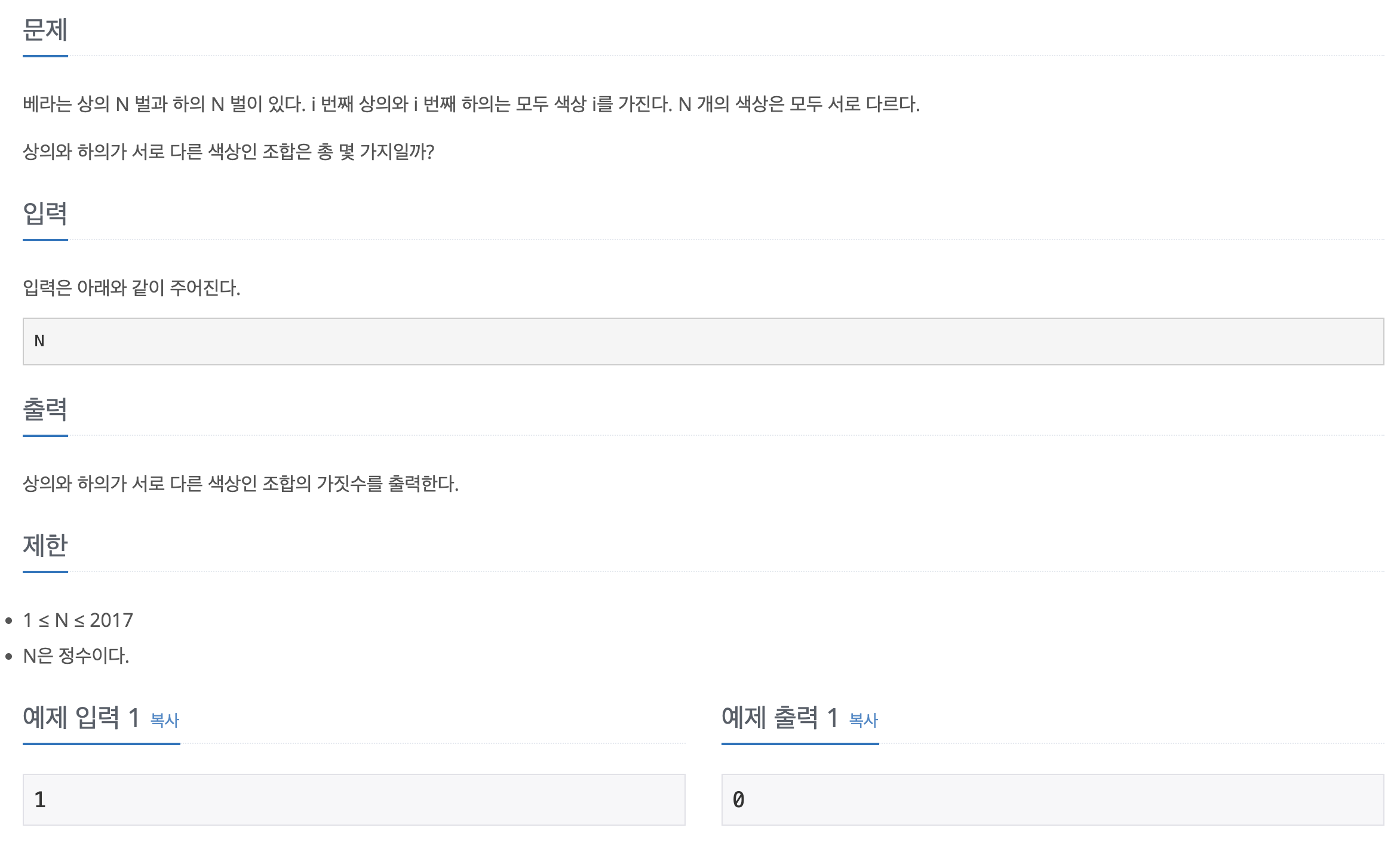Image resolution: width=1400 pixels, height=849 pixels.
Task: Click the question ending with 가지일까?
Action: (229, 152)
